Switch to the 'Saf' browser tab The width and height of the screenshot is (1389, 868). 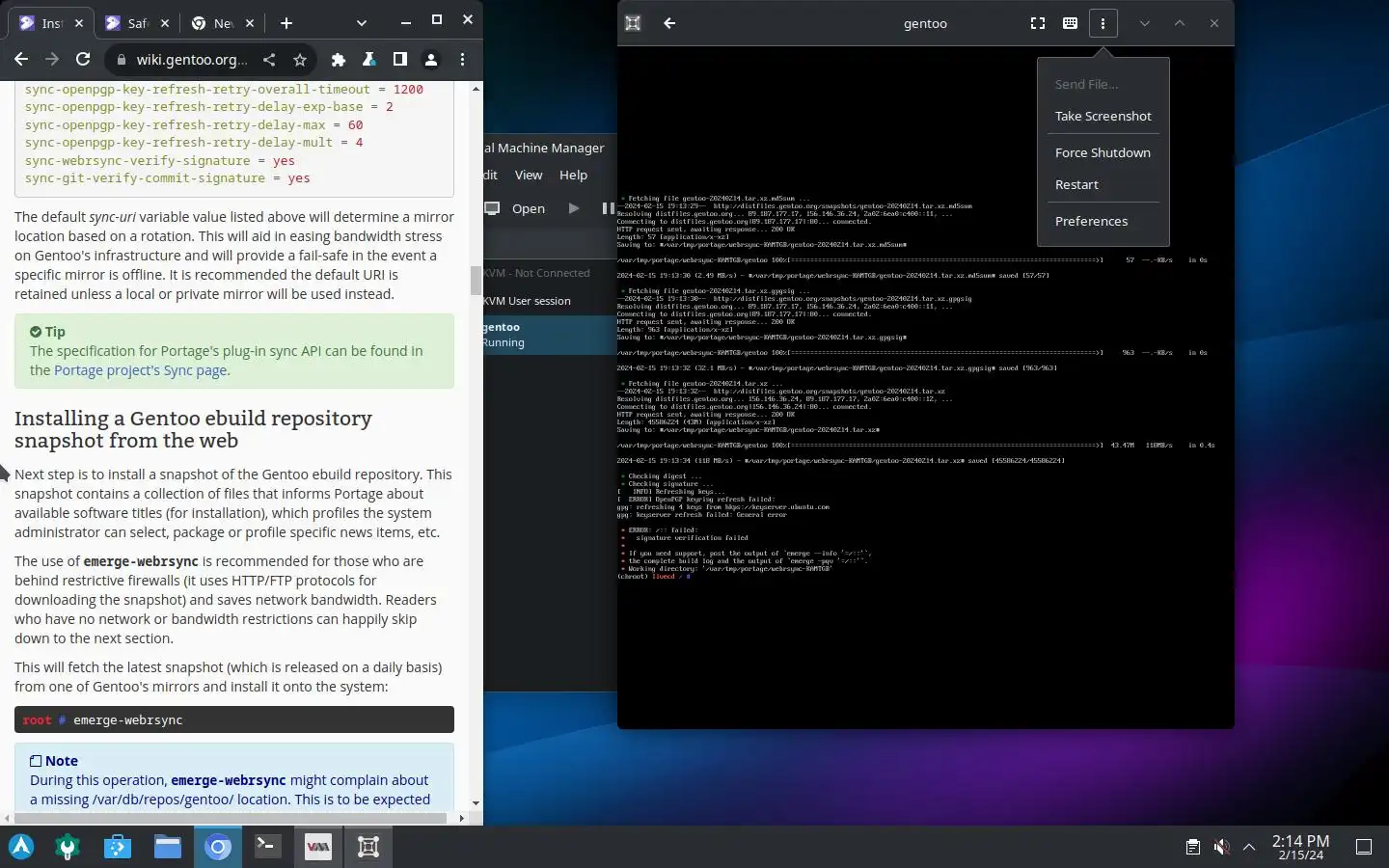click(x=139, y=23)
